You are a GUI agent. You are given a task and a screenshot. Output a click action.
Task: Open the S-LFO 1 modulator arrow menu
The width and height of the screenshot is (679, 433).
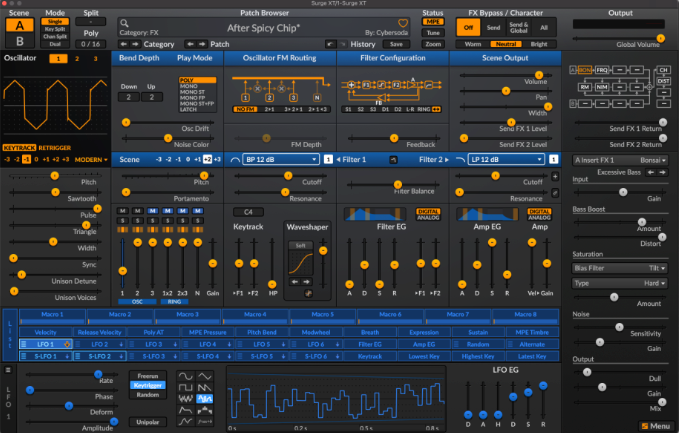(67, 356)
